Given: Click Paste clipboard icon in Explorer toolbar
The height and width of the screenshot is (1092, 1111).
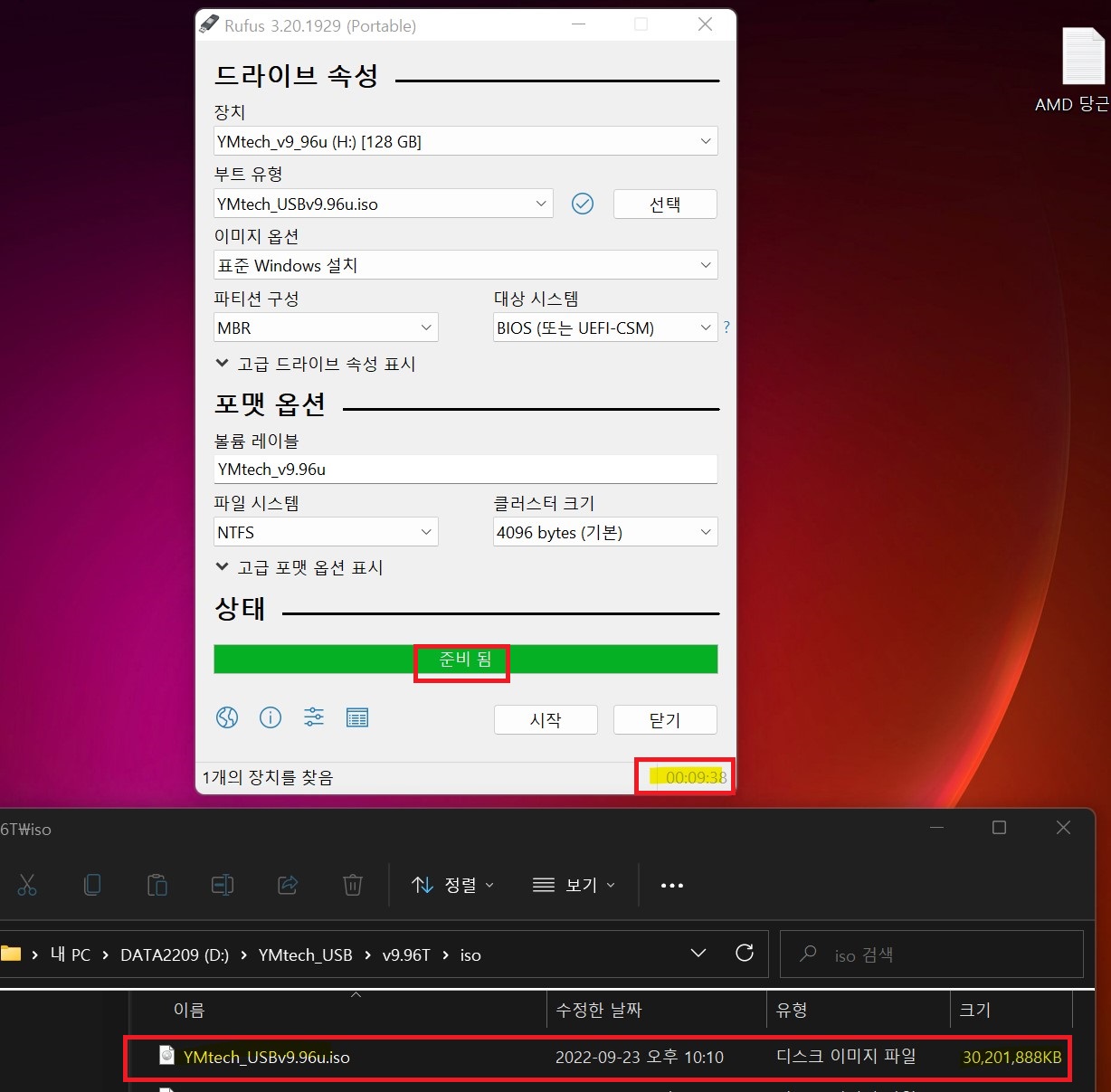Looking at the screenshot, I should pyautogui.click(x=157, y=885).
